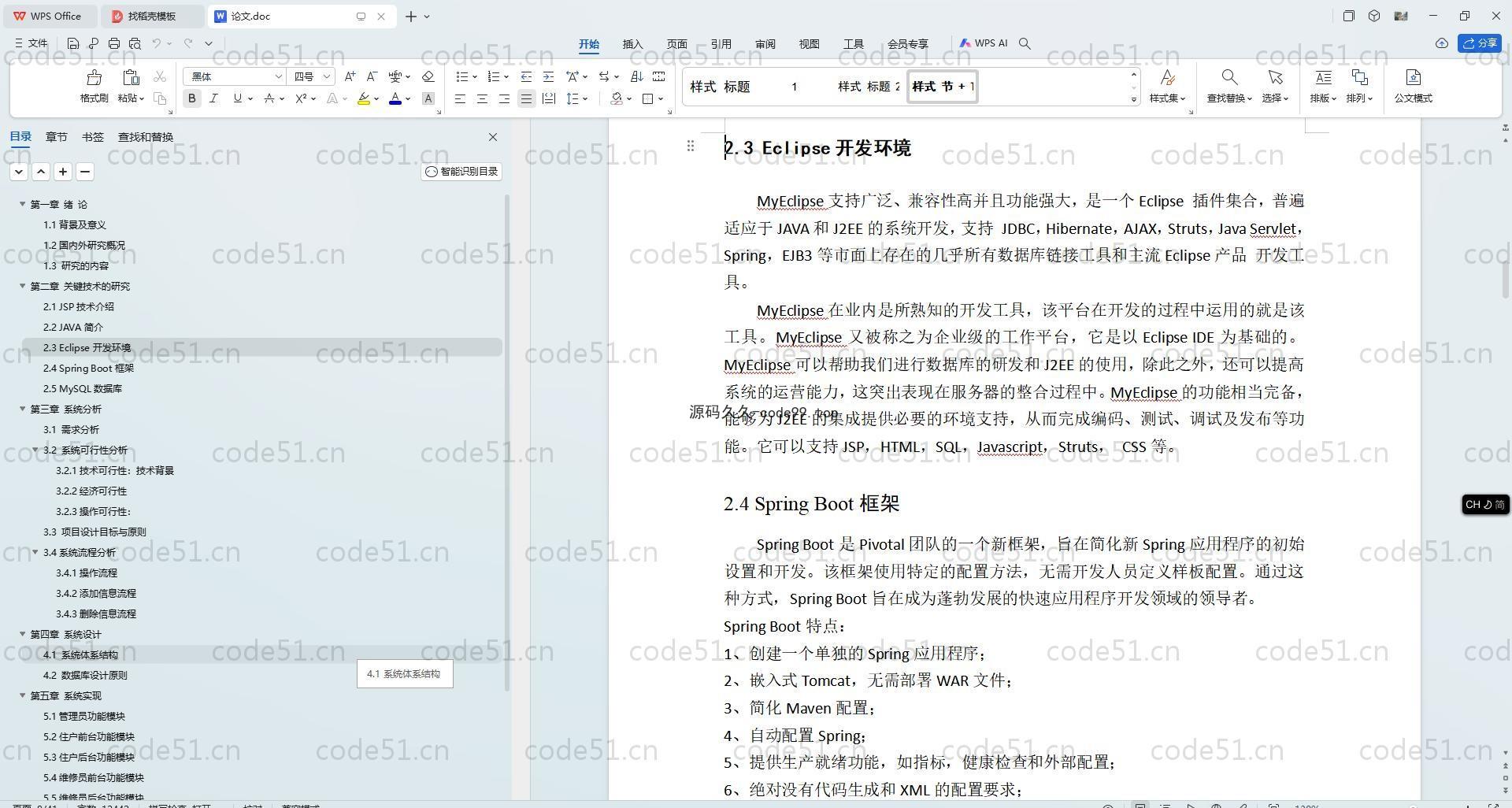Open the font size dropdown (四号)

click(x=326, y=76)
